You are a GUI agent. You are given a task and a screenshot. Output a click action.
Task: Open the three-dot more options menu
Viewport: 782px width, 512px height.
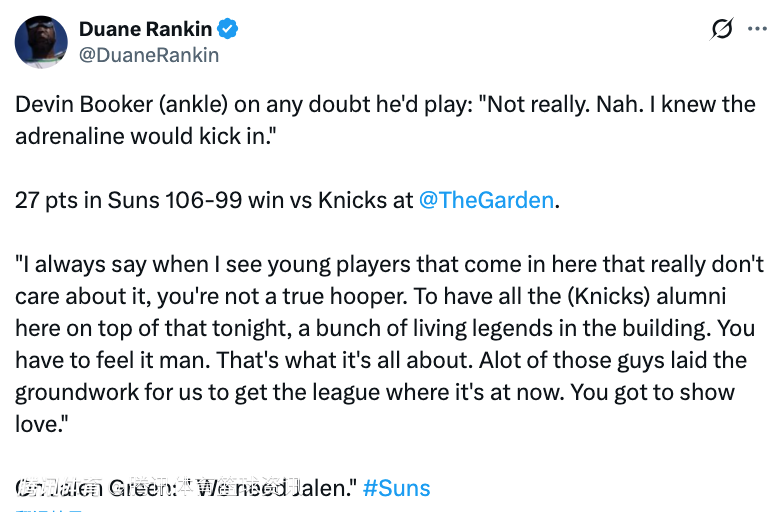click(758, 30)
